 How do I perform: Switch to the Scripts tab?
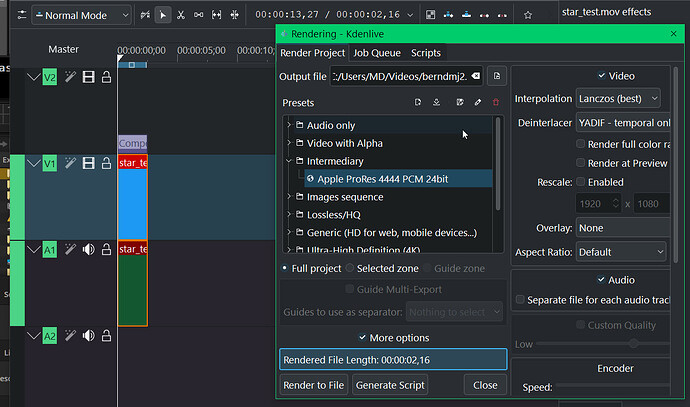(426, 53)
